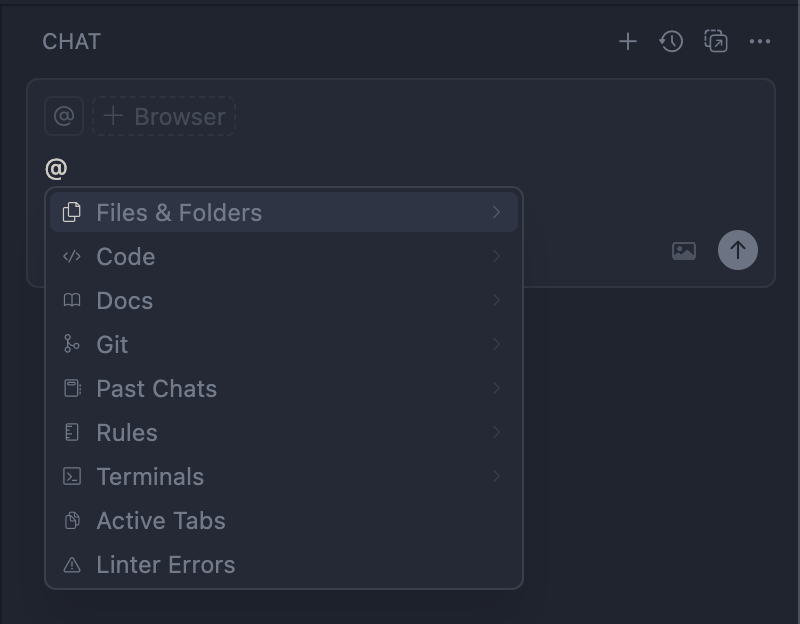The height and width of the screenshot is (624, 800).
Task: Open the three-dots more options menu
Action: (x=760, y=41)
